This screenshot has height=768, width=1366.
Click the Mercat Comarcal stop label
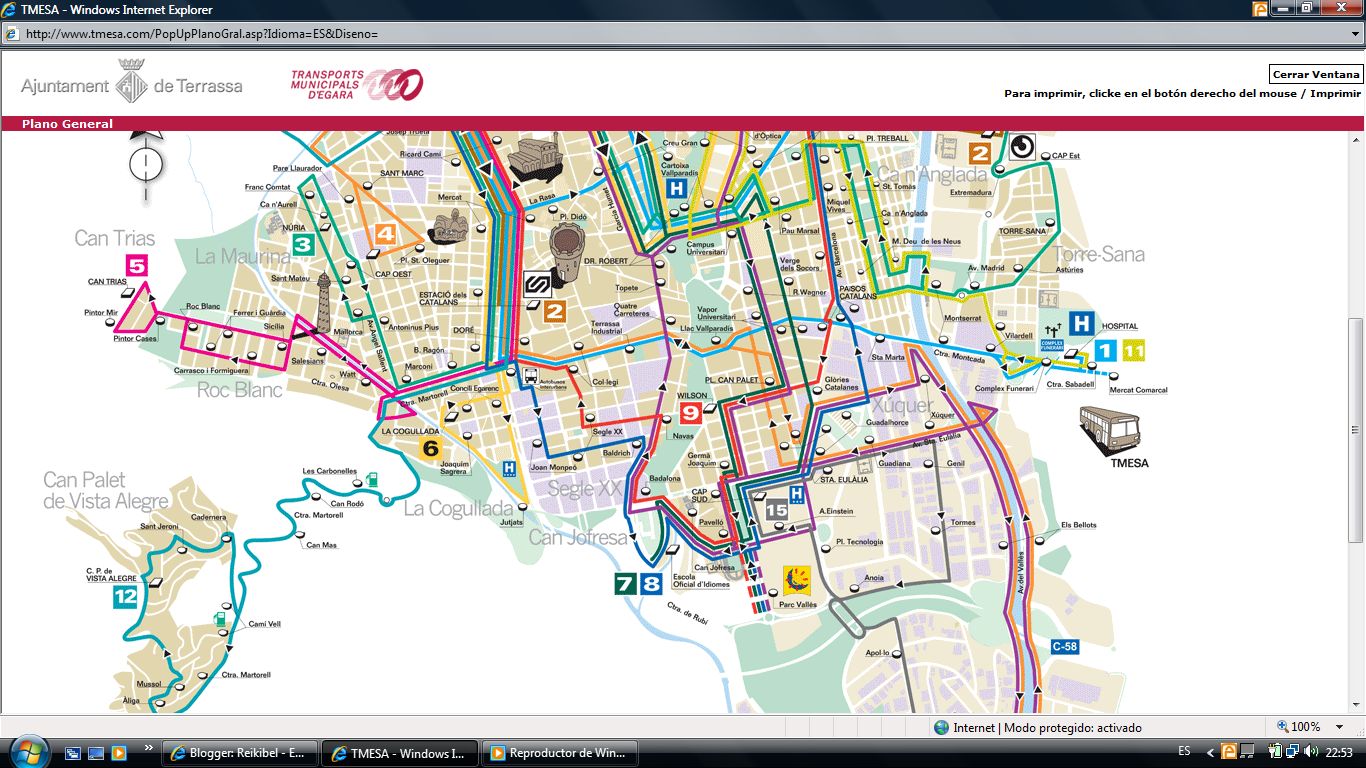coord(1138,390)
